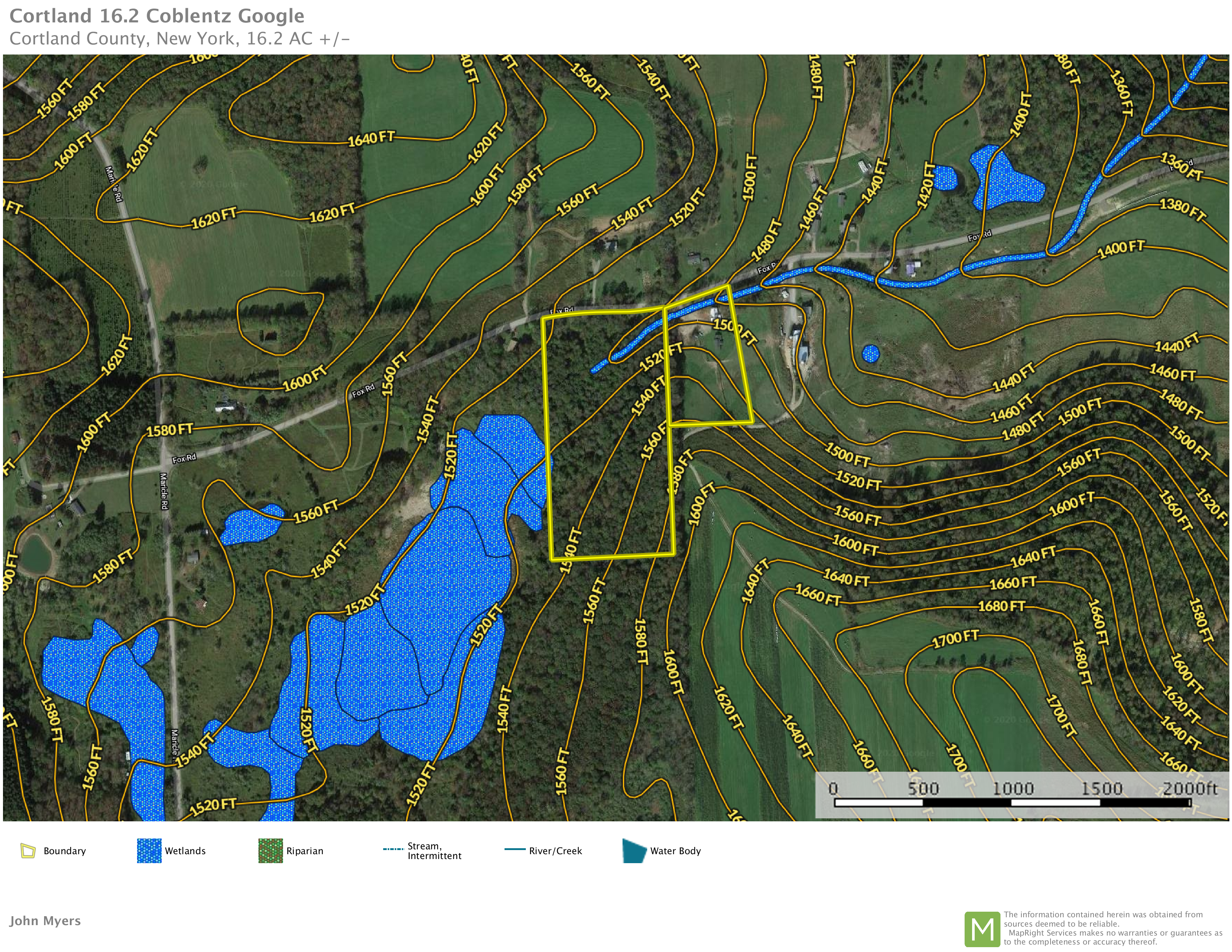The image size is (1232, 952).
Task: Click the green Riparian legend swatch
Action: [270, 850]
